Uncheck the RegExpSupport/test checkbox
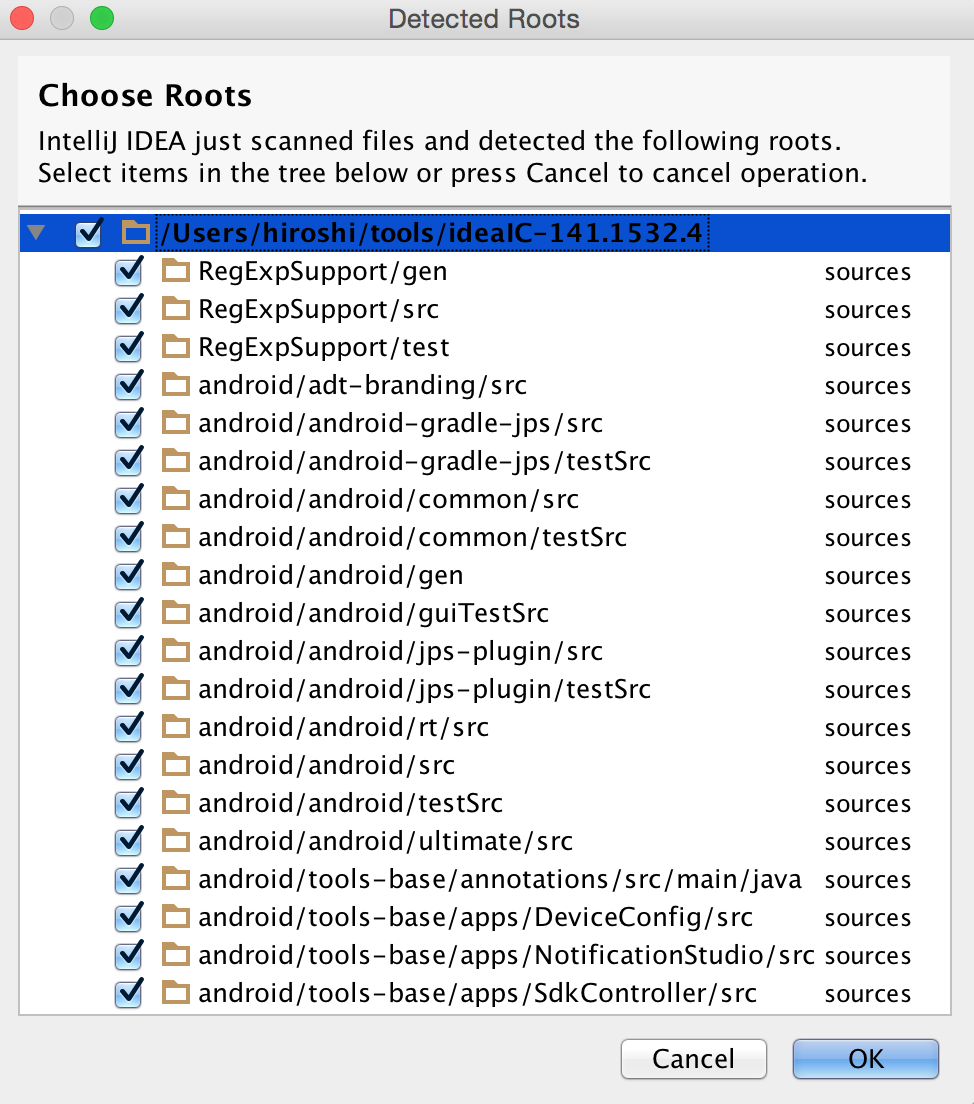Image resolution: width=974 pixels, height=1104 pixels. click(x=129, y=347)
